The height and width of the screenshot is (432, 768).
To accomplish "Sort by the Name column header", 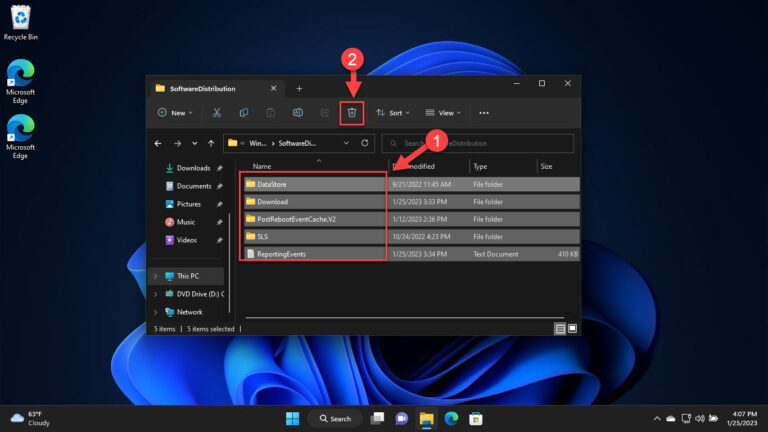I will [x=262, y=166].
